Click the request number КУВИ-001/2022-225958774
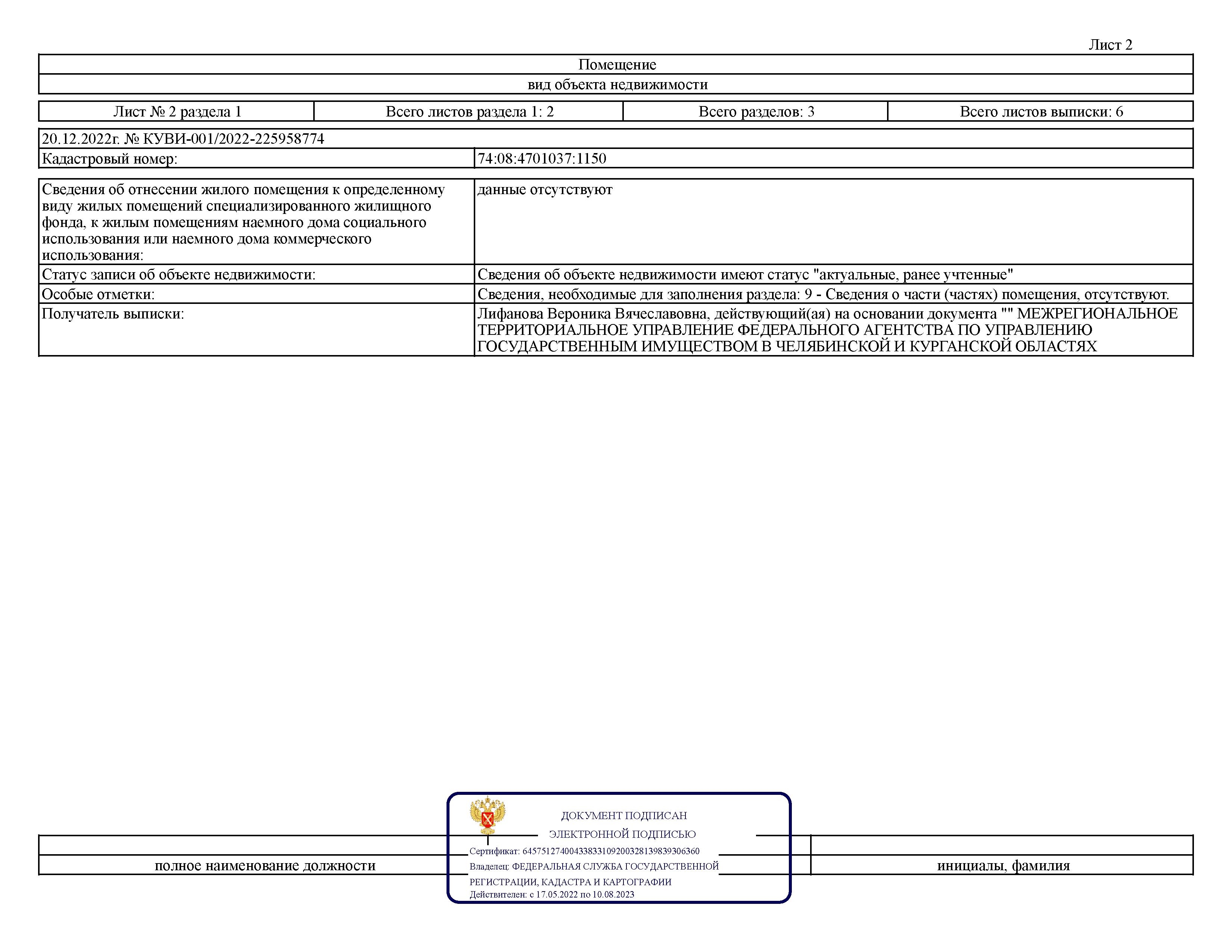The height and width of the screenshot is (952, 1232). pyautogui.click(x=234, y=139)
